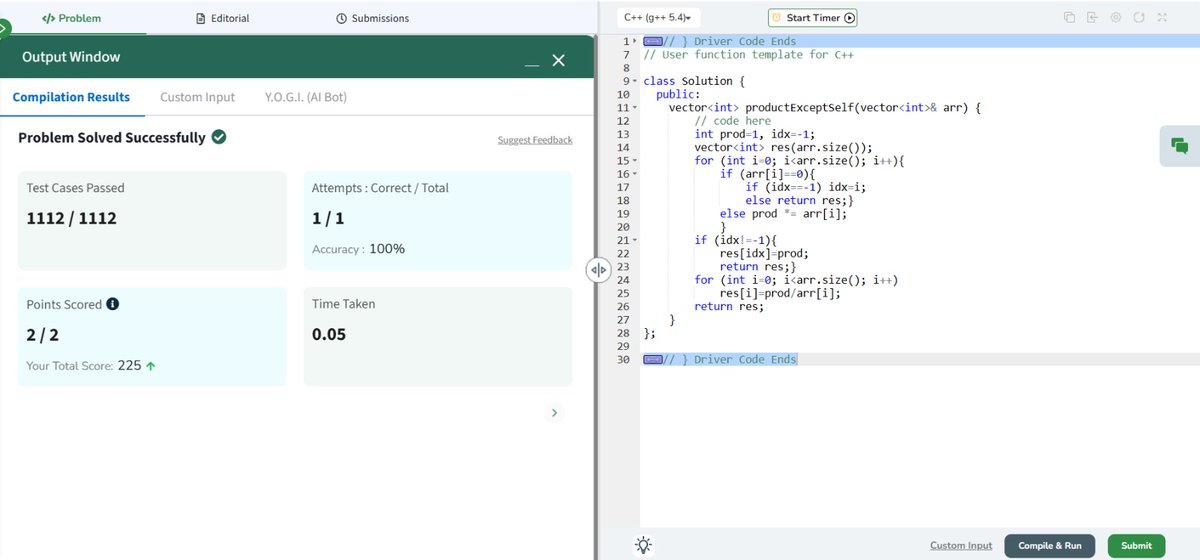
Task: Collapse the if block at line 16
Action: click(x=634, y=174)
